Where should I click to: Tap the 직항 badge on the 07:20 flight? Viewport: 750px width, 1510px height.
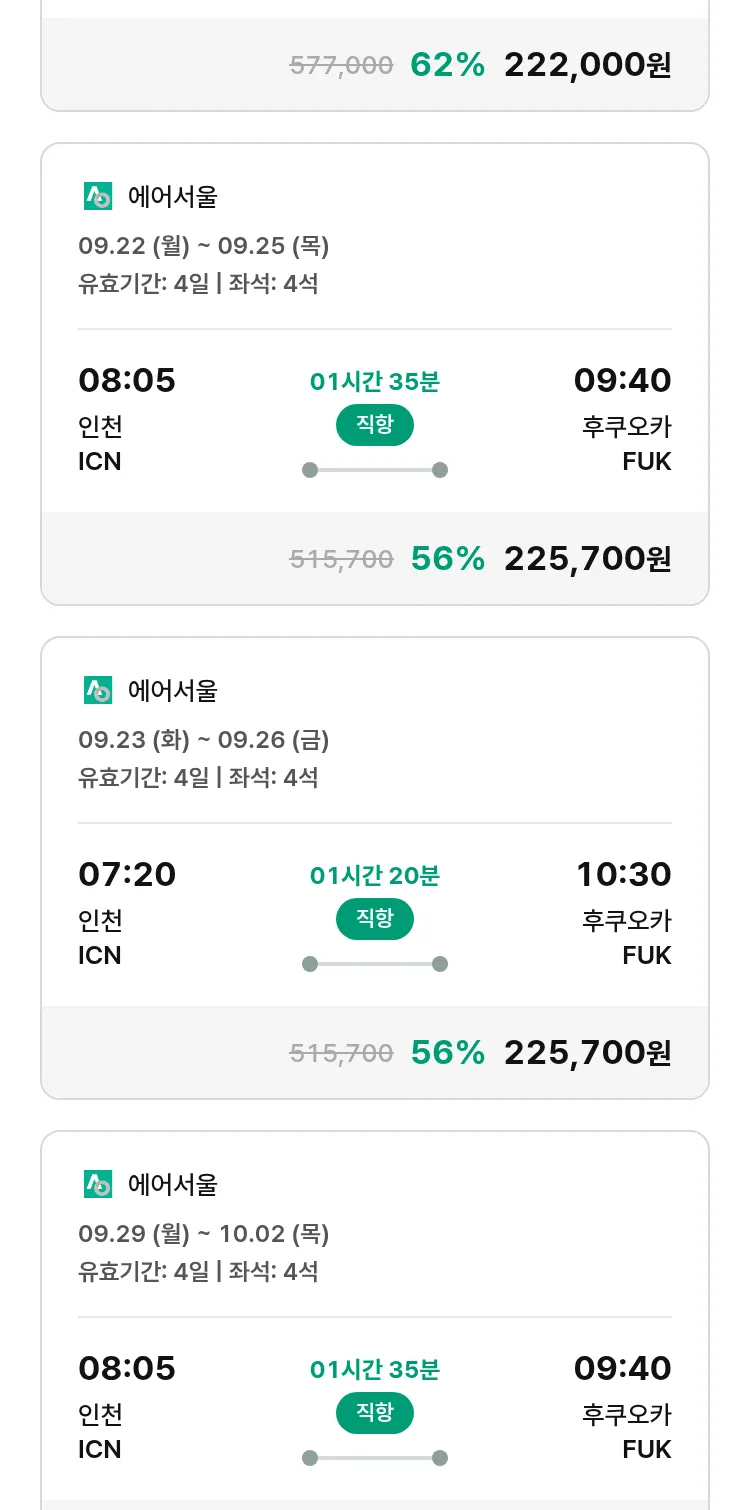(374, 919)
